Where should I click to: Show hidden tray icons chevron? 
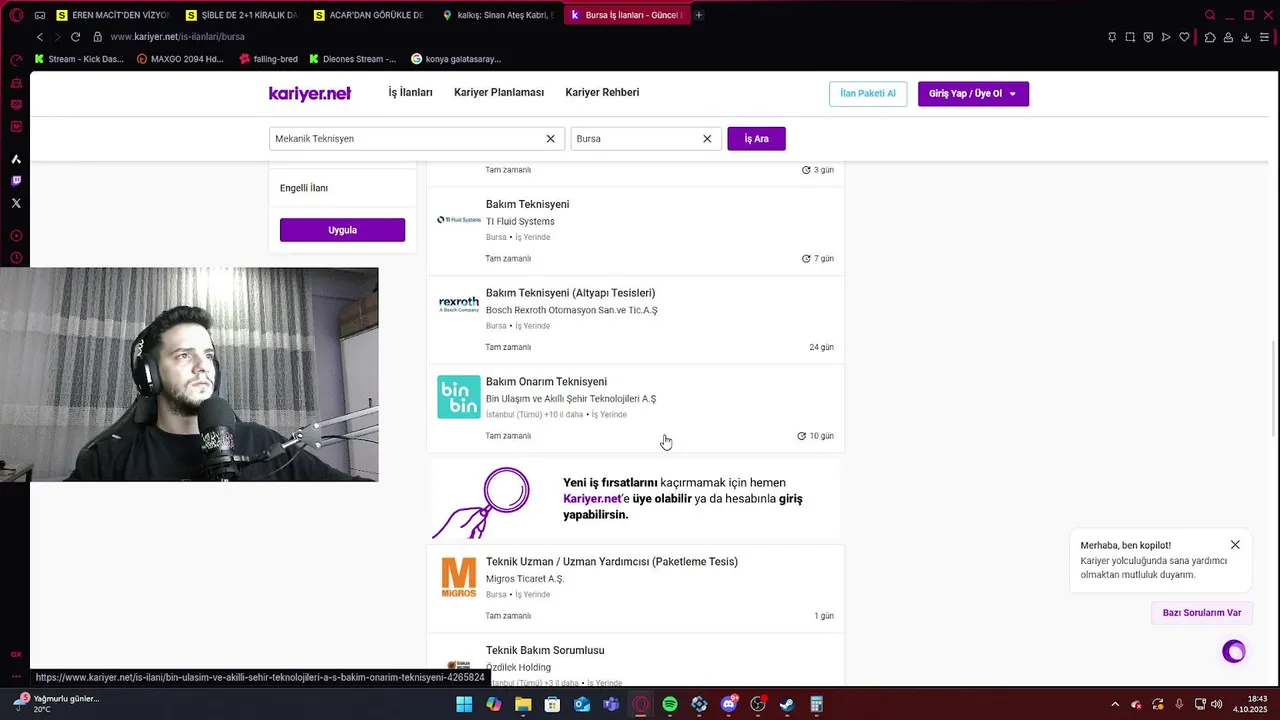tap(1115, 705)
